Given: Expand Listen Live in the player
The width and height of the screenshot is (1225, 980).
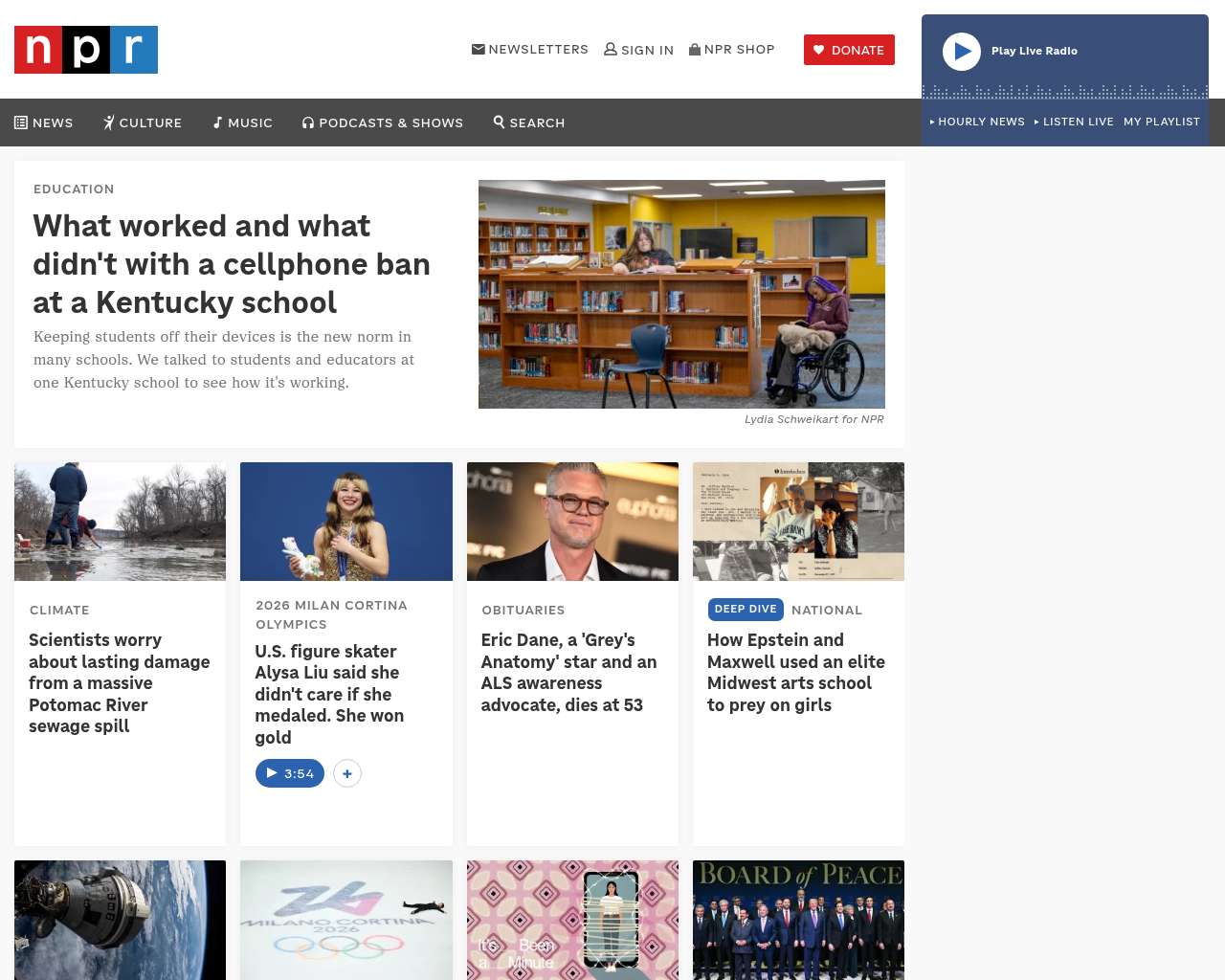Looking at the screenshot, I should coord(1074,122).
